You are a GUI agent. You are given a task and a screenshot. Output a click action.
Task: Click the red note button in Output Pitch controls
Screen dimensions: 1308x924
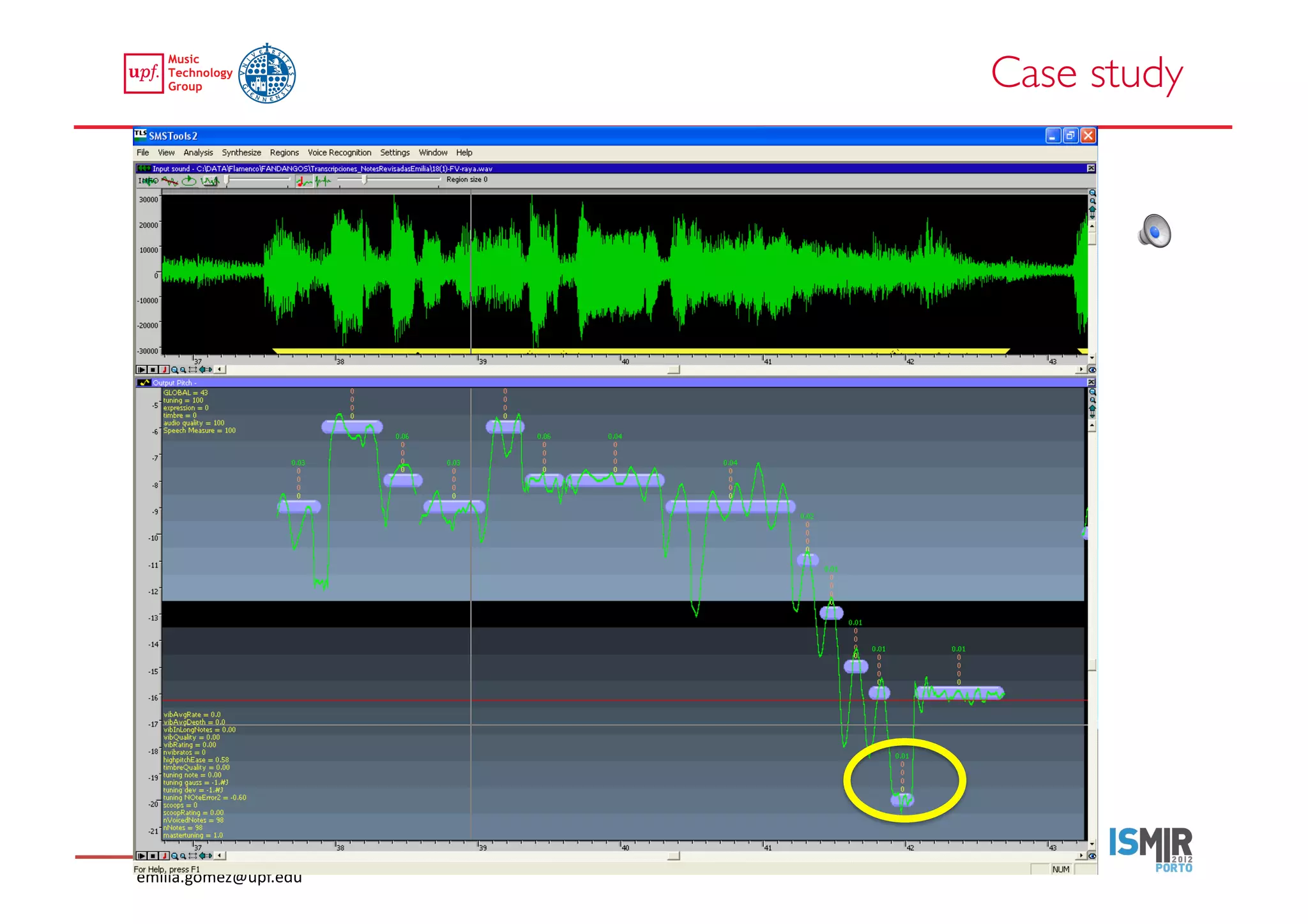pyautogui.click(x=164, y=856)
